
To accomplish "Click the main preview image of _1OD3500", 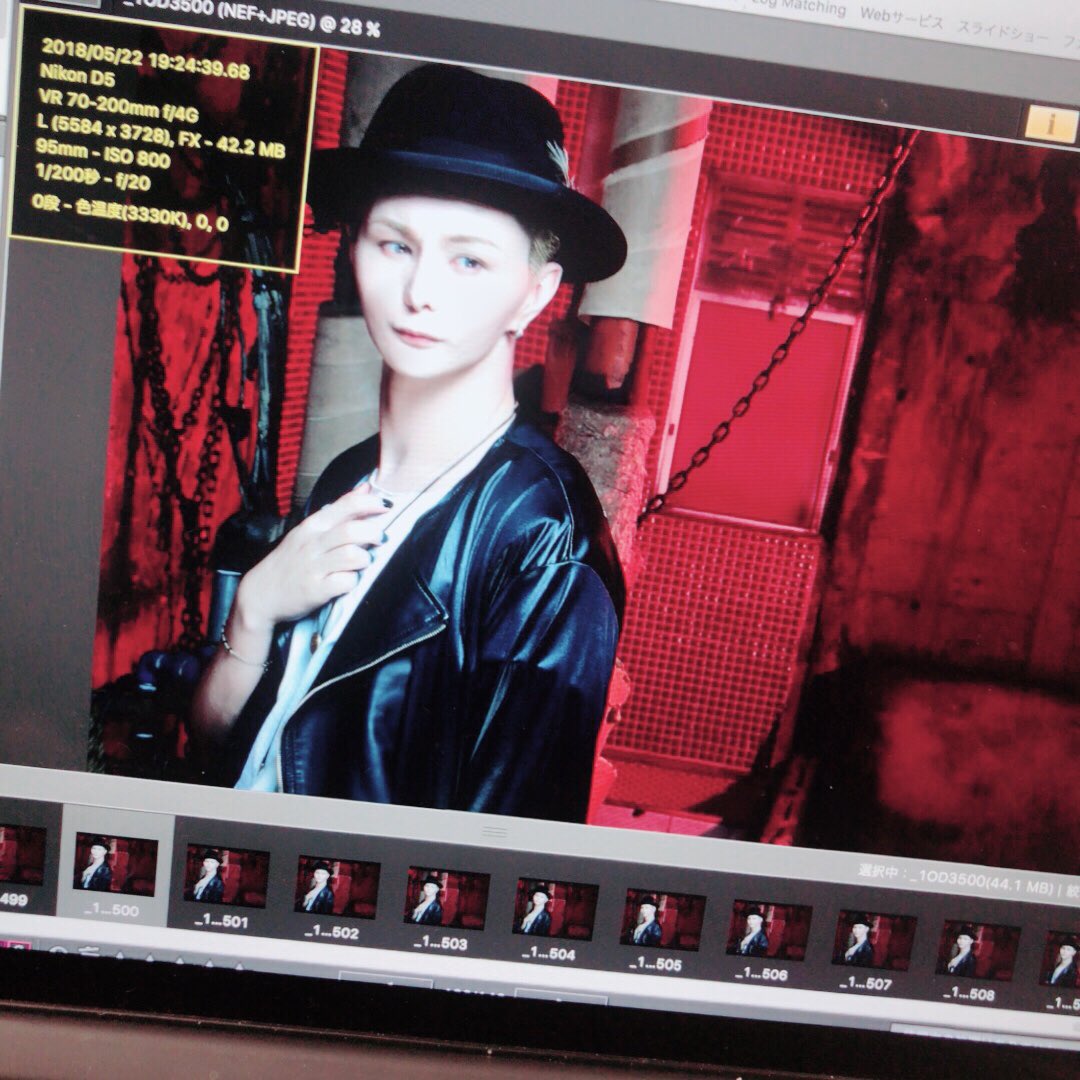I will 585,448.
